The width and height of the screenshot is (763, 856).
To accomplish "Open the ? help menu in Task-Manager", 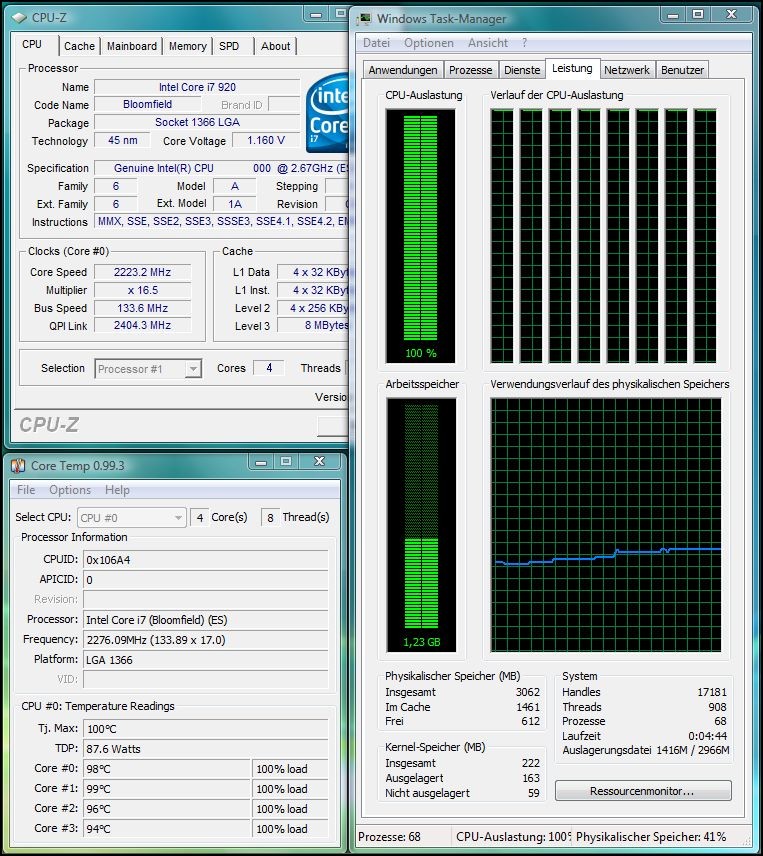I will tap(524, 43).
